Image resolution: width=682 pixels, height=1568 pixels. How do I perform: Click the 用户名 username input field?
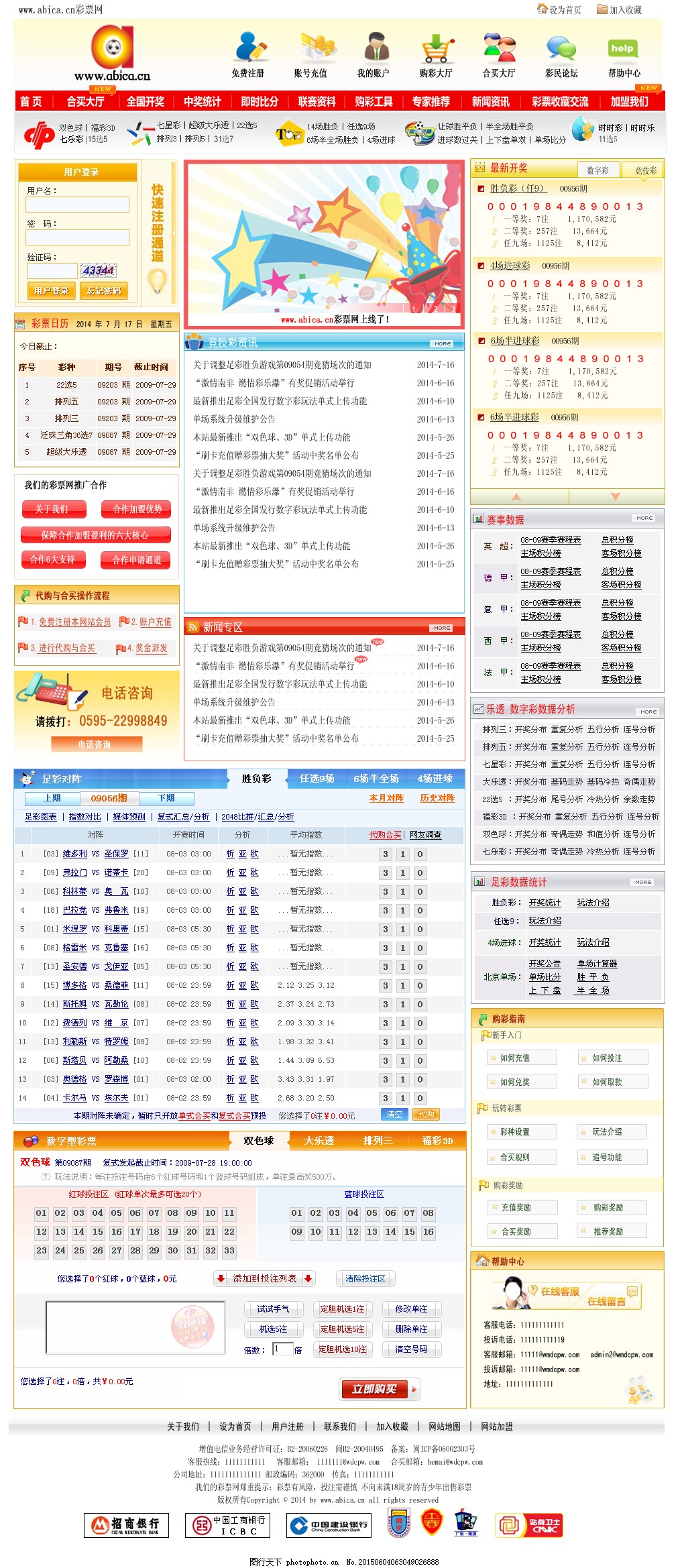[77, 205]
